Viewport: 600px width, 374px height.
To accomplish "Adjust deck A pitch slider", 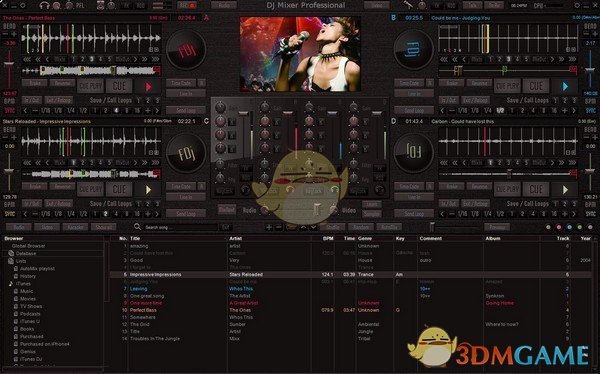I will click(8, 64).
